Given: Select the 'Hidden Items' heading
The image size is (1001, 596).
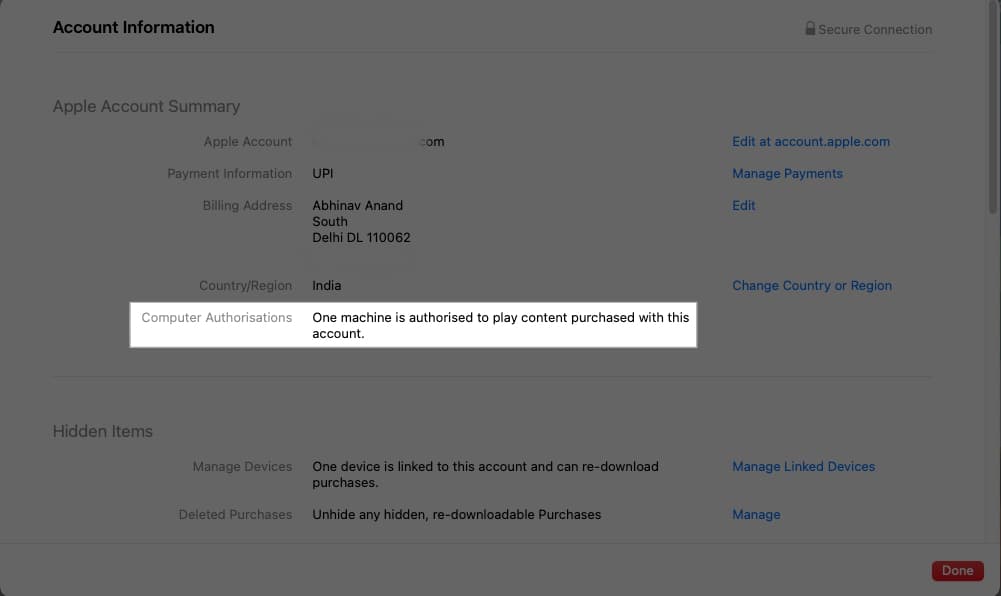Looking at the screenshot, I should pos(103,431).
